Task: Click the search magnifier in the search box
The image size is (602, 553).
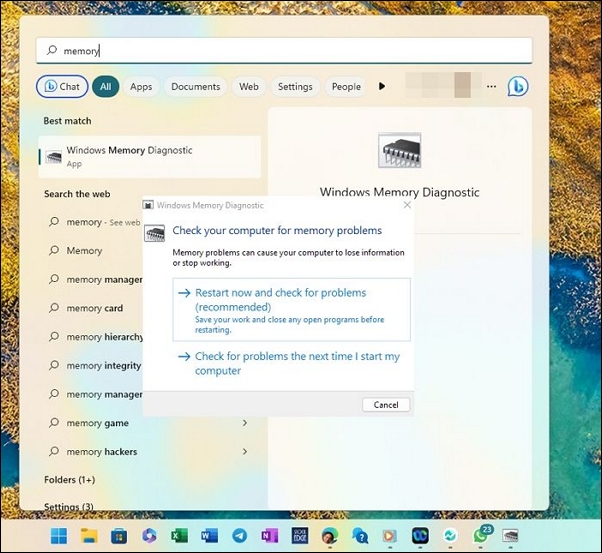Action: 52,50
